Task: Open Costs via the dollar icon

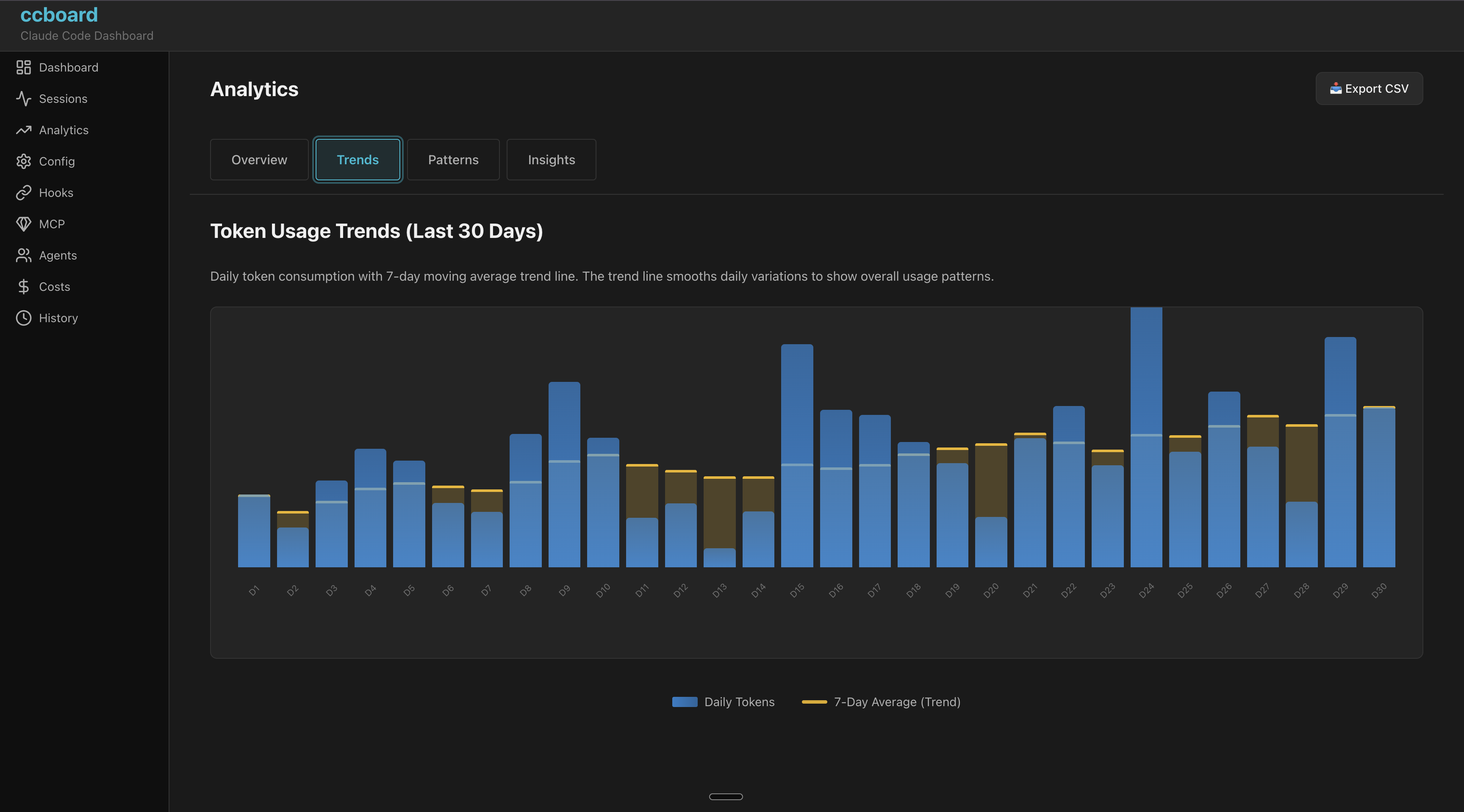Action: tap(23, 286)
